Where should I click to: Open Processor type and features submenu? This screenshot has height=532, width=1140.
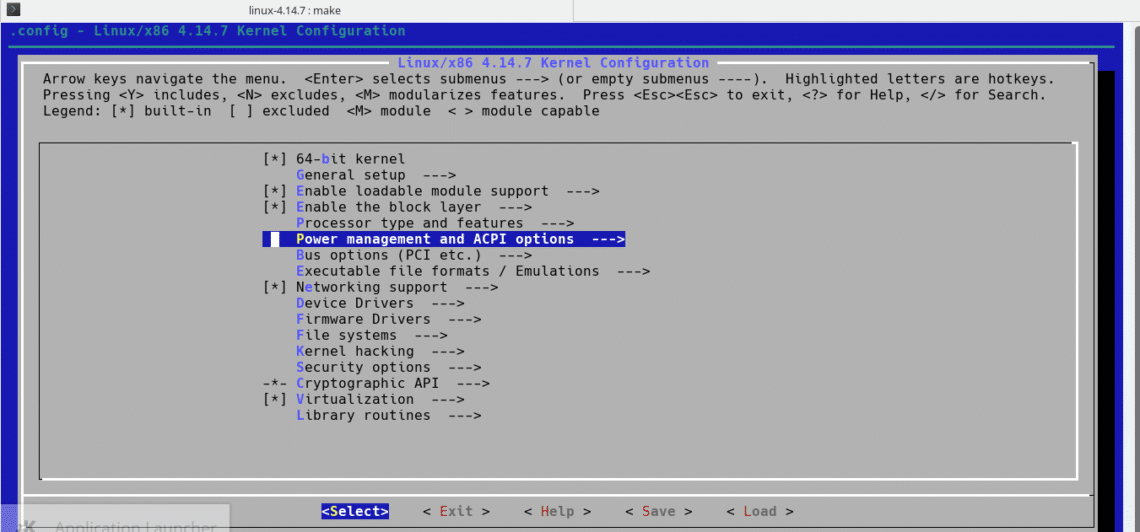[435, 223]
